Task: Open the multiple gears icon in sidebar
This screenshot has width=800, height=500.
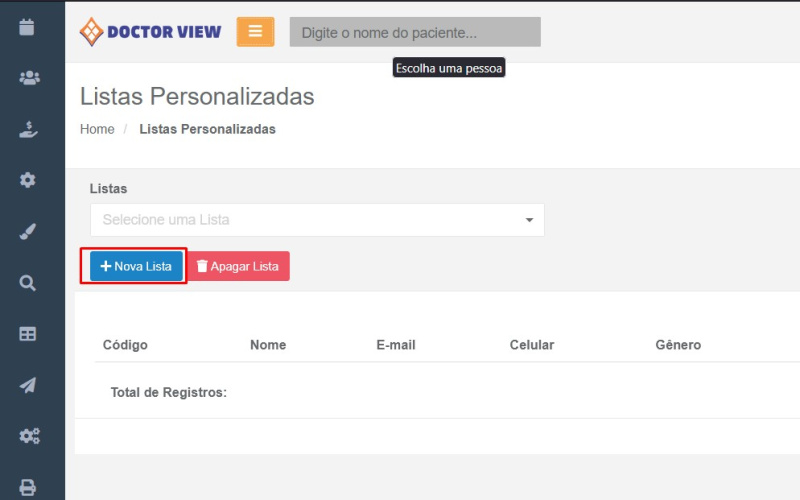Action: (28, 436)
